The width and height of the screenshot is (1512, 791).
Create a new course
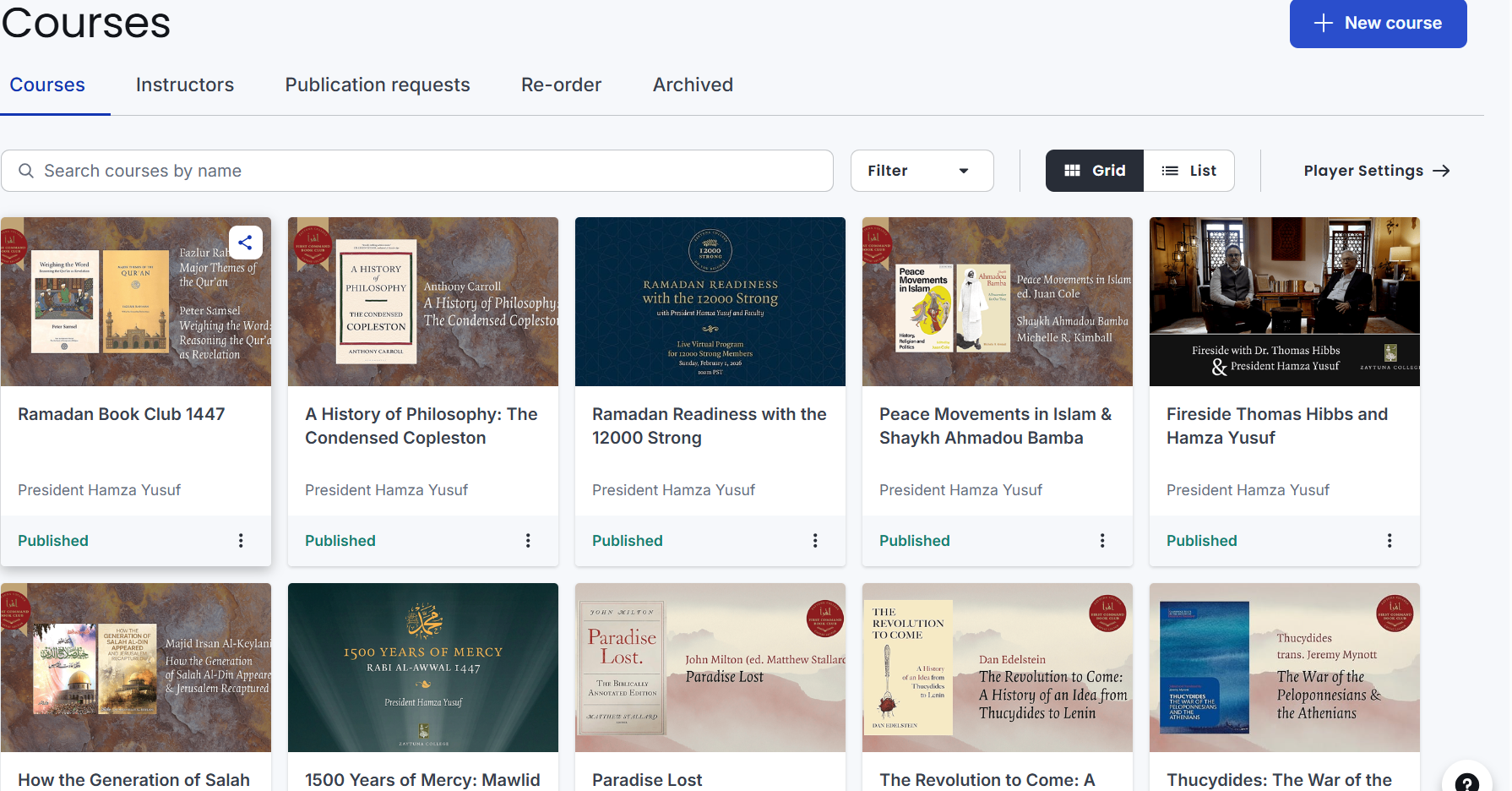(x=1378, y=24)
